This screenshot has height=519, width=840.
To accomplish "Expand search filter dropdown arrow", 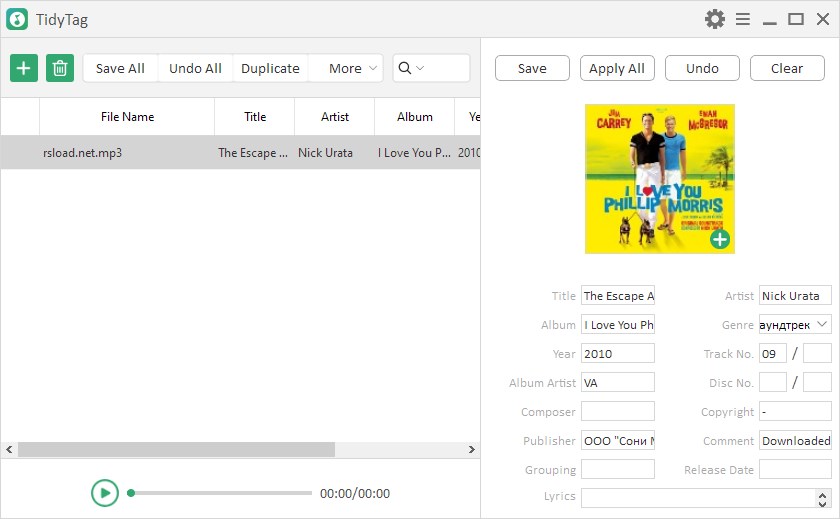I will (420, 68).
